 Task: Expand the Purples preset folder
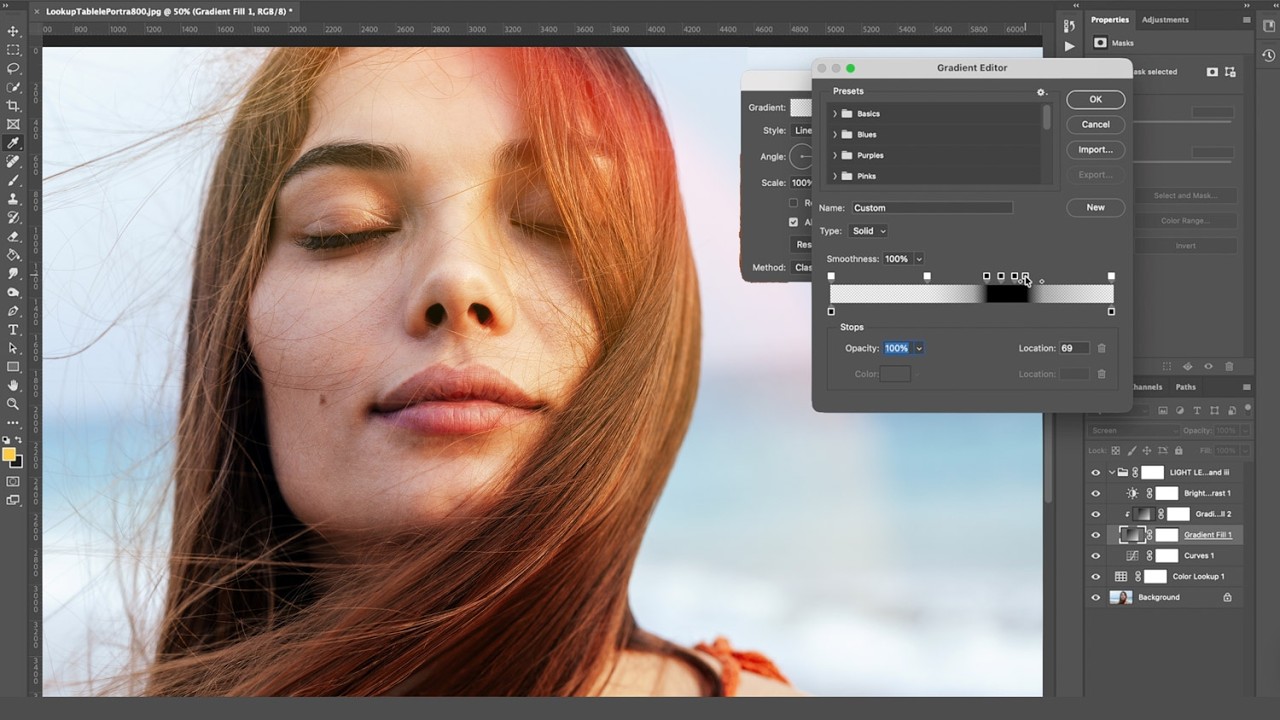coord(835,156)
